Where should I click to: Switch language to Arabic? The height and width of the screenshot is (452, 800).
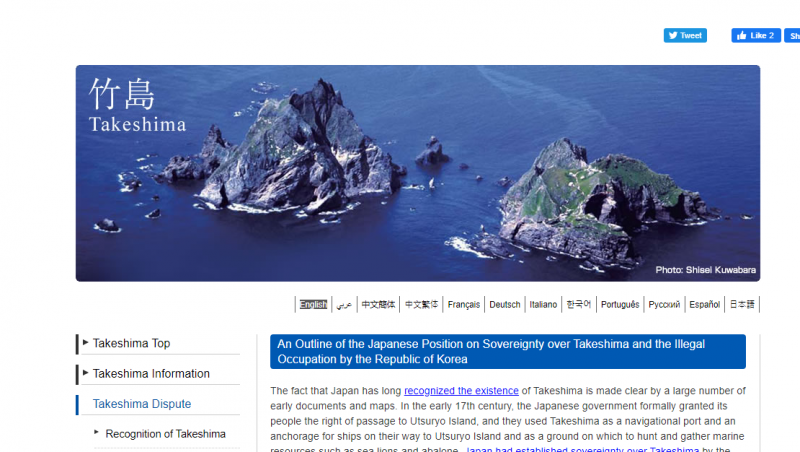(x=344, y=305)
